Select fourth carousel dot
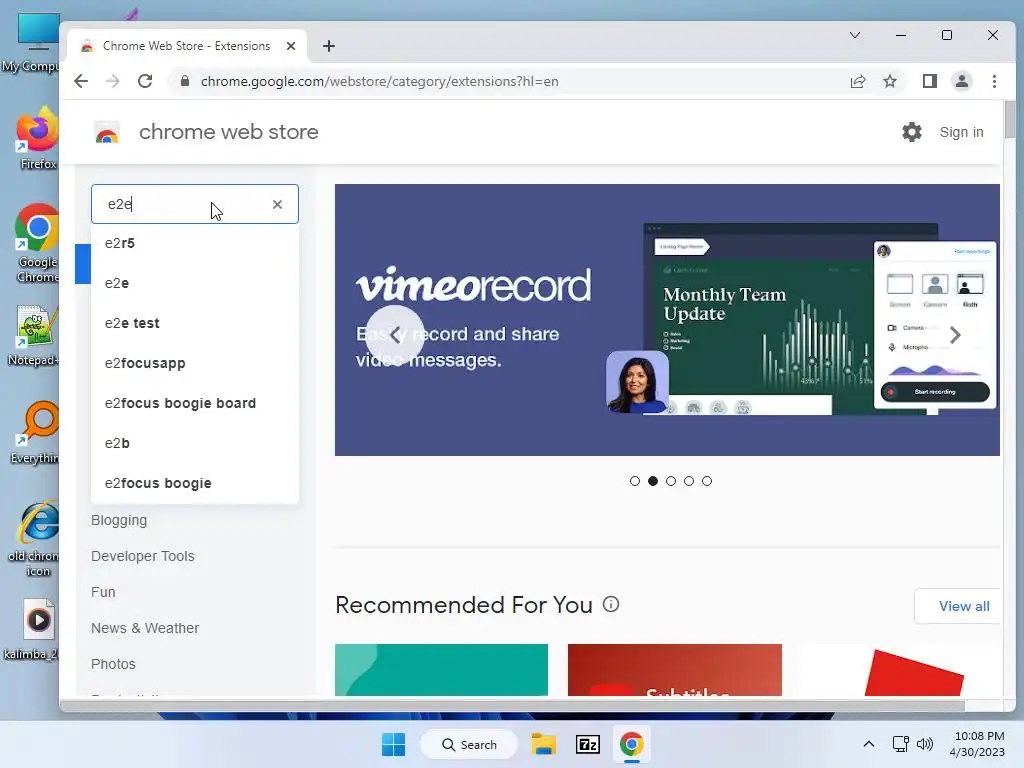 (x=689, y=481)
